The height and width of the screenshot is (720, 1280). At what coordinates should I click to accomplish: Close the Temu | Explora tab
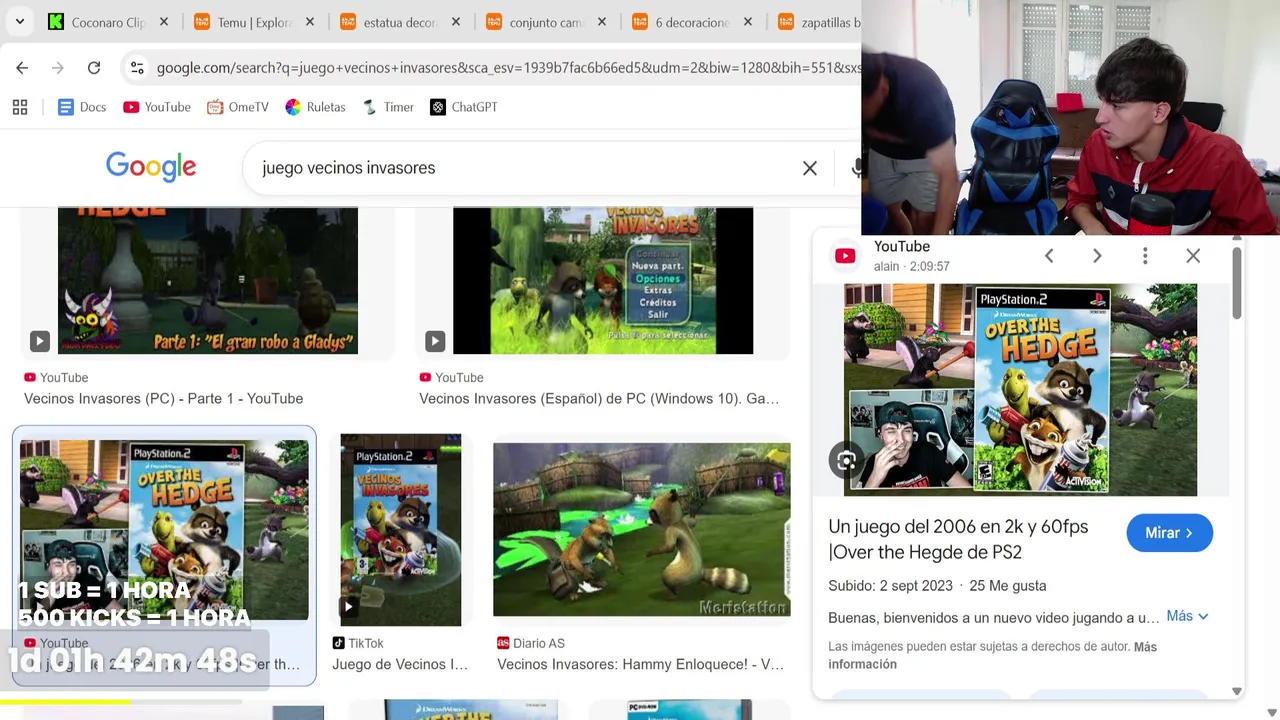pyautogui.click(x=310, y=22)
